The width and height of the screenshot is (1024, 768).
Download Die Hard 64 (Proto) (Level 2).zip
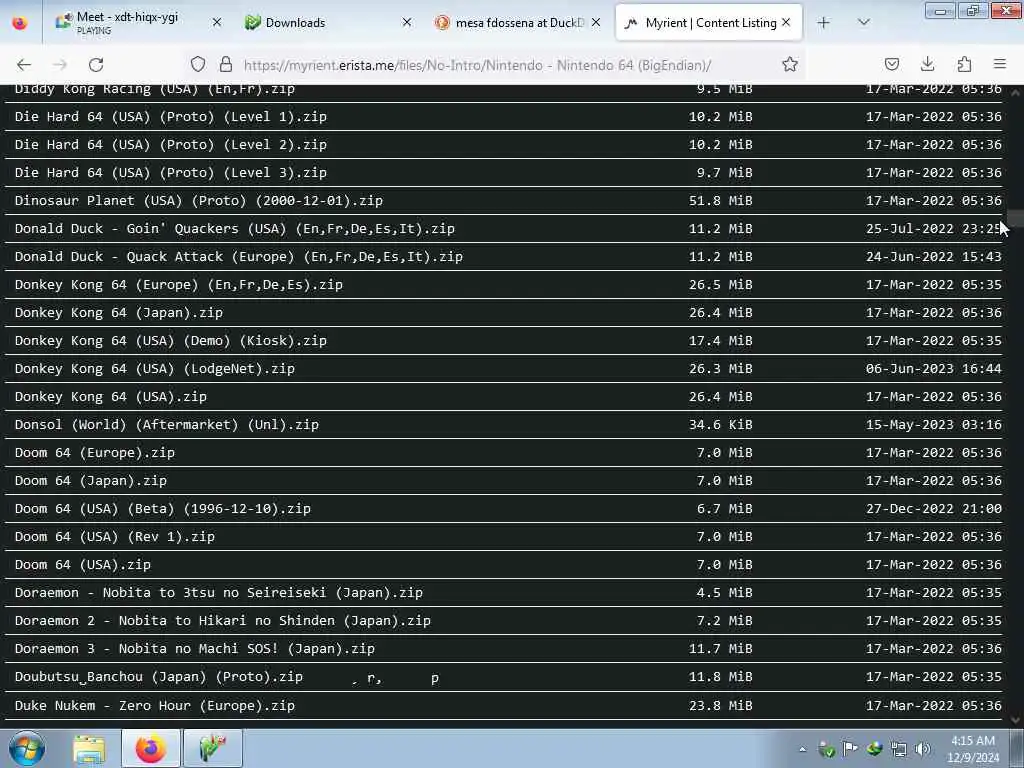coord(170,145)
